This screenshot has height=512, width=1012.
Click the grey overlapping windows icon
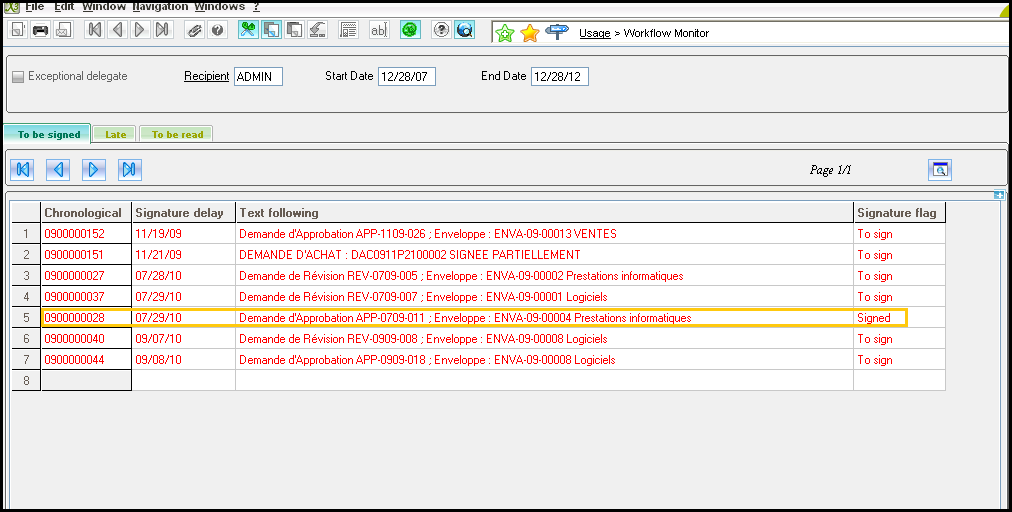coord(294,30)
